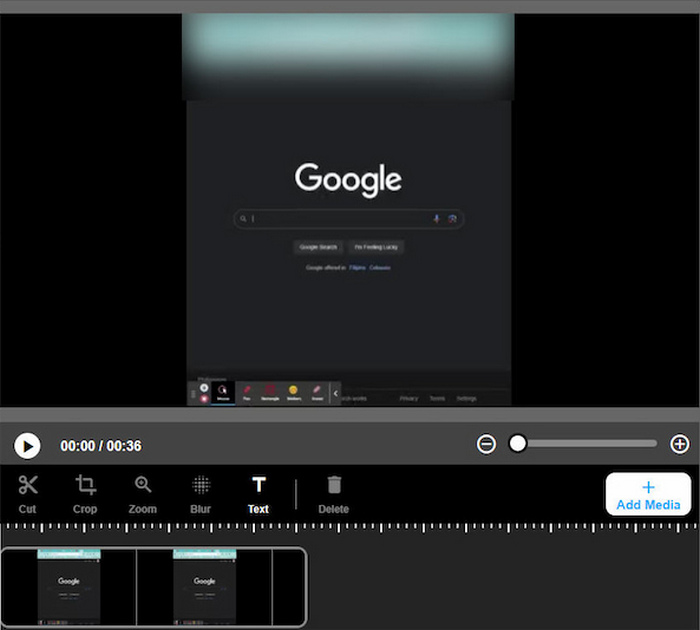700x630 pixels.
Task: Click the timeline ruler above the clips
Action: [350, 527]
